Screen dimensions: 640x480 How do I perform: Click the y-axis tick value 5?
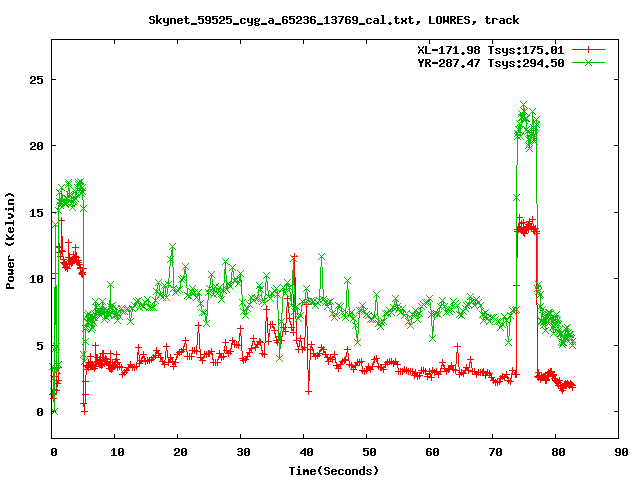tap(40, 346)
